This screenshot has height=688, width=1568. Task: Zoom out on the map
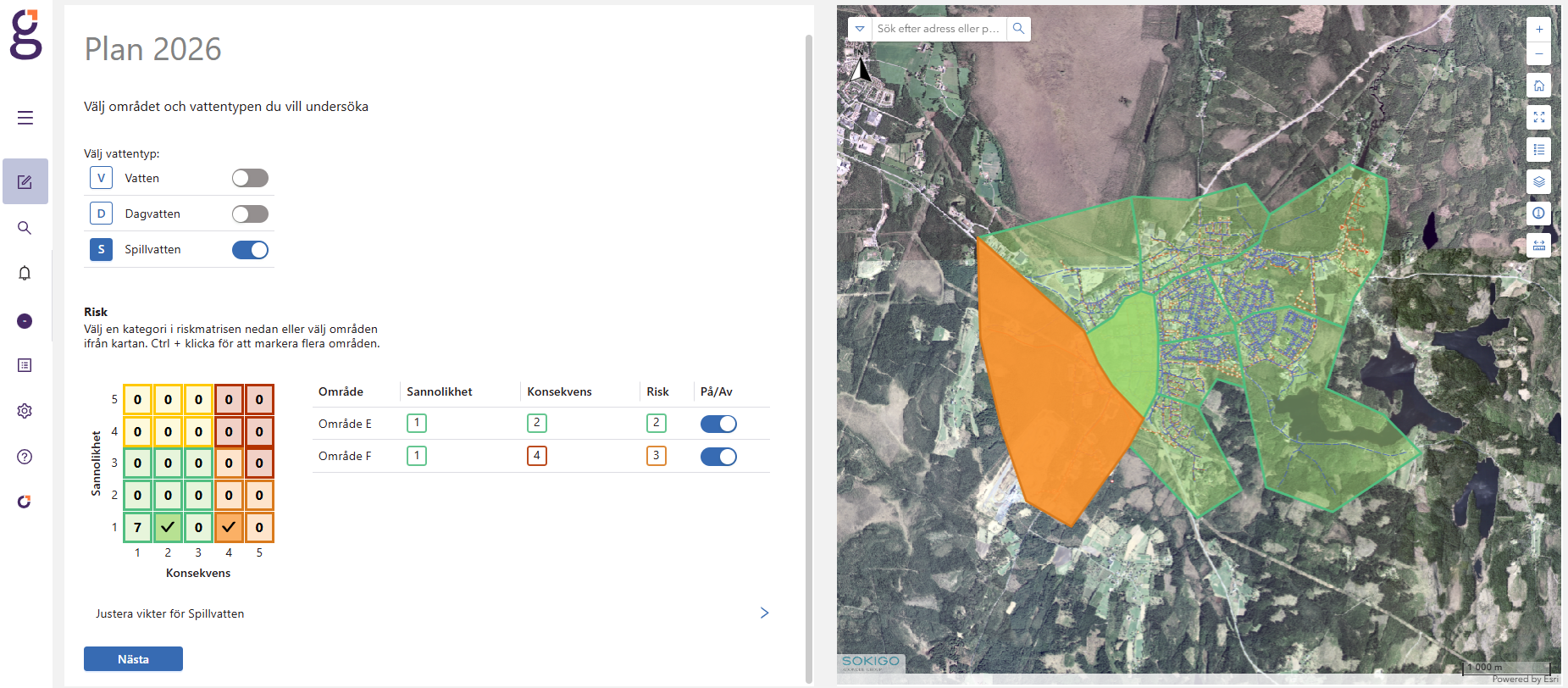(1538, 53)
